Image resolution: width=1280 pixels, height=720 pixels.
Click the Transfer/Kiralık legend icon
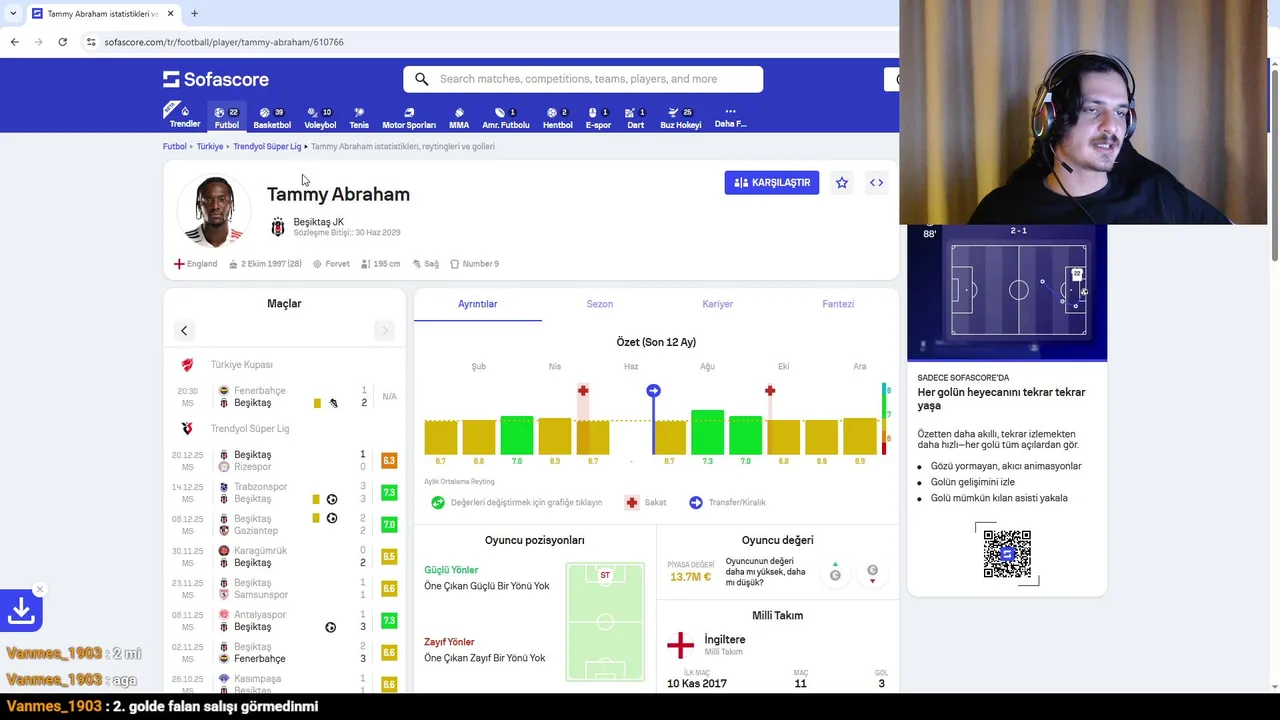[x=696, y=502]
